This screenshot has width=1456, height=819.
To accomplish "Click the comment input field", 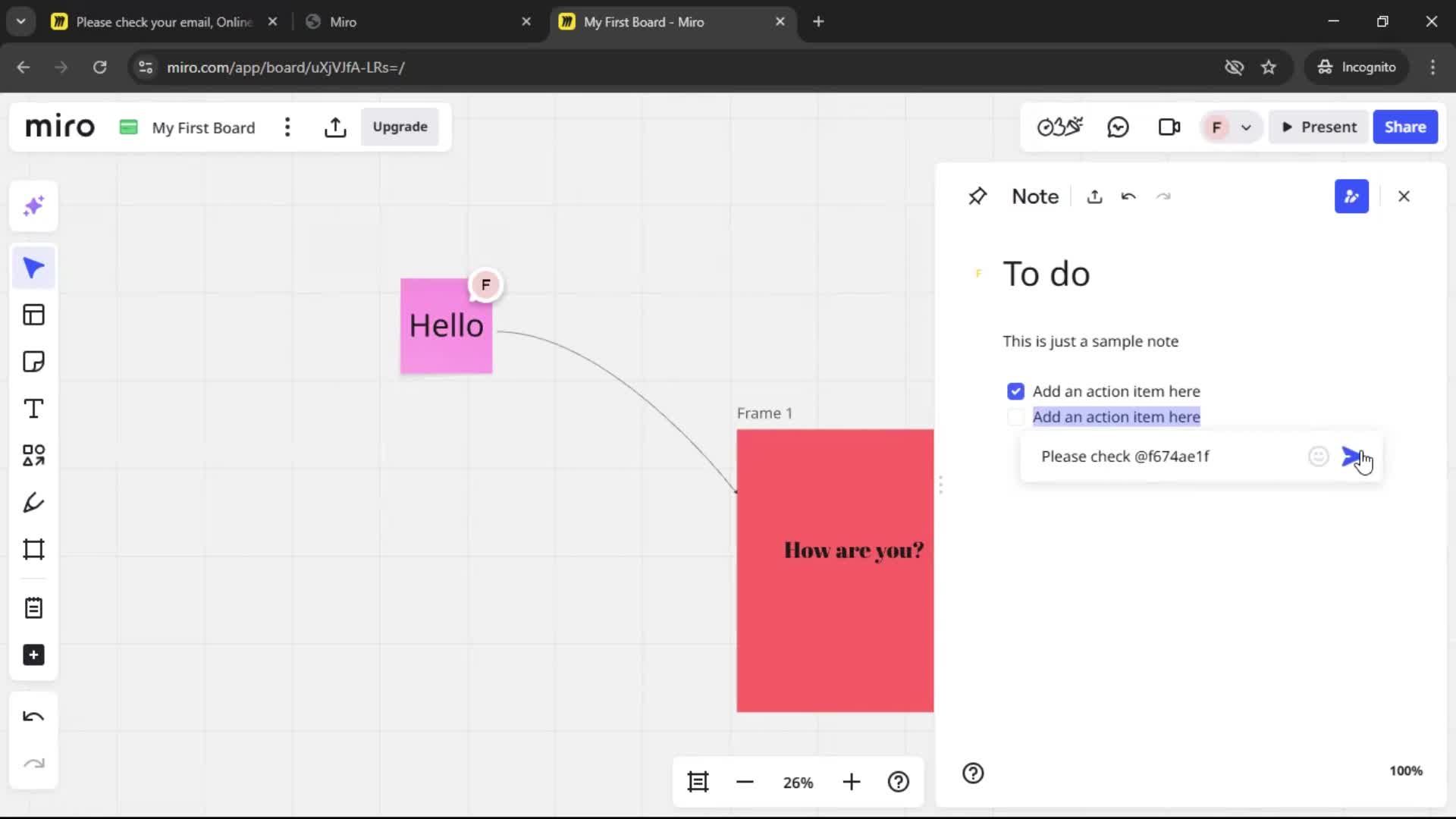I will (x=1168, y=457).
